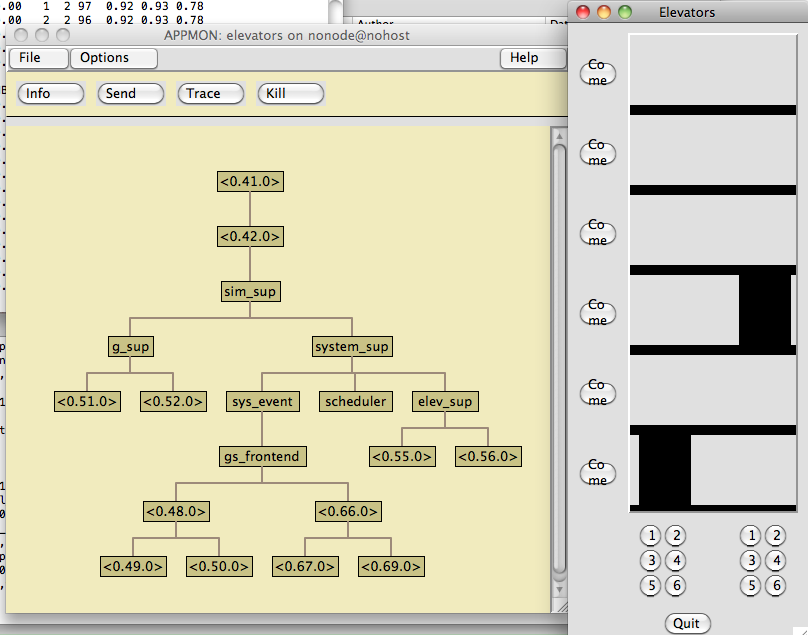Image resolution: width=808 pixels, height=635 pixels.
Task: Select the sim_sup supervisor node
Action: (x=250, y=292)
